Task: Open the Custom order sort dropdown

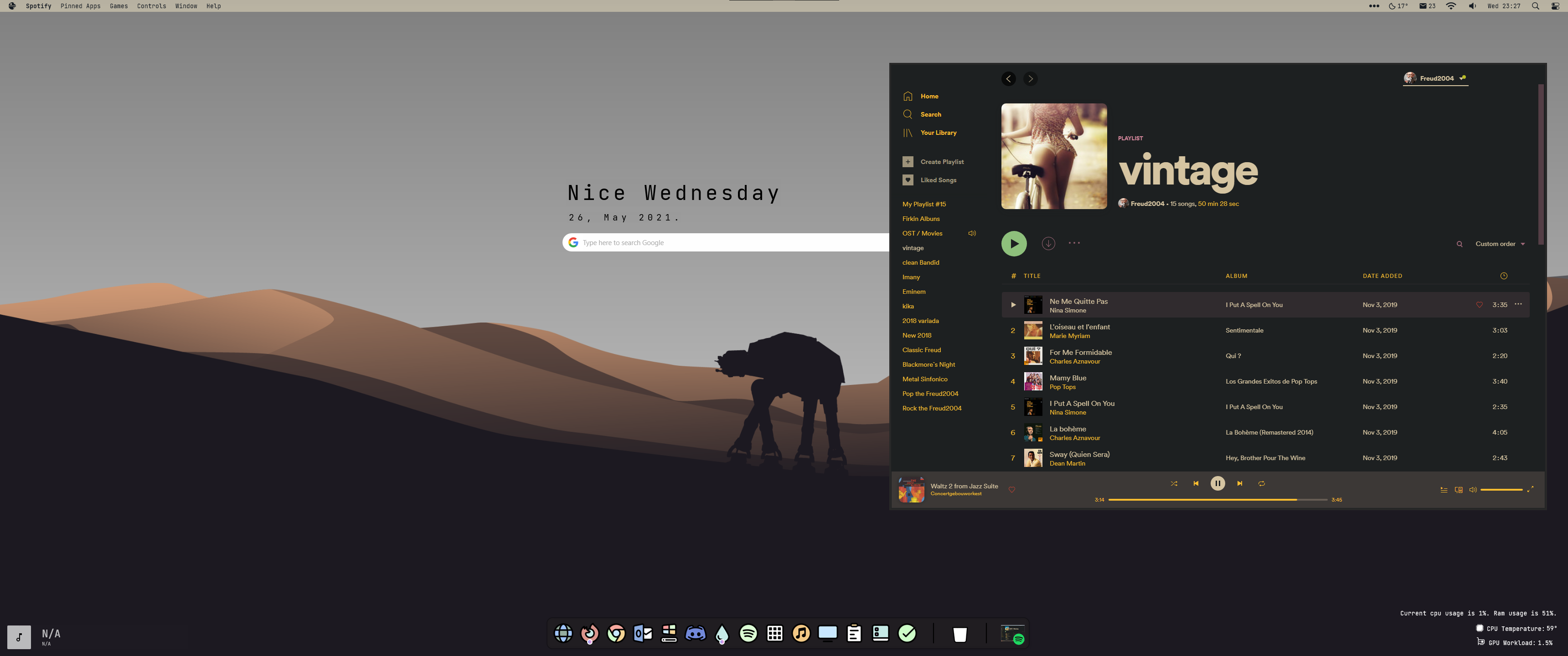Action: pos(1499,244)
